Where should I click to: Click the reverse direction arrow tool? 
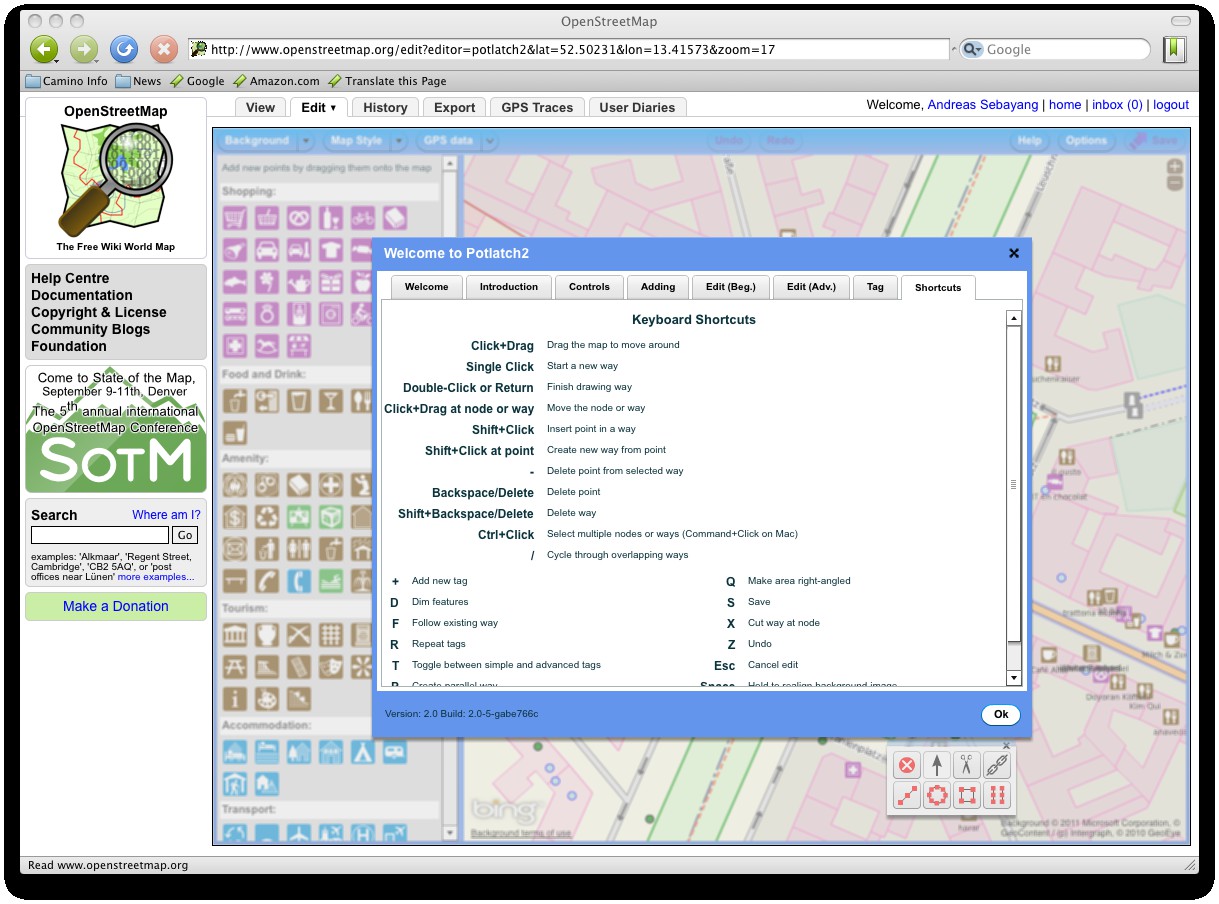937,766
